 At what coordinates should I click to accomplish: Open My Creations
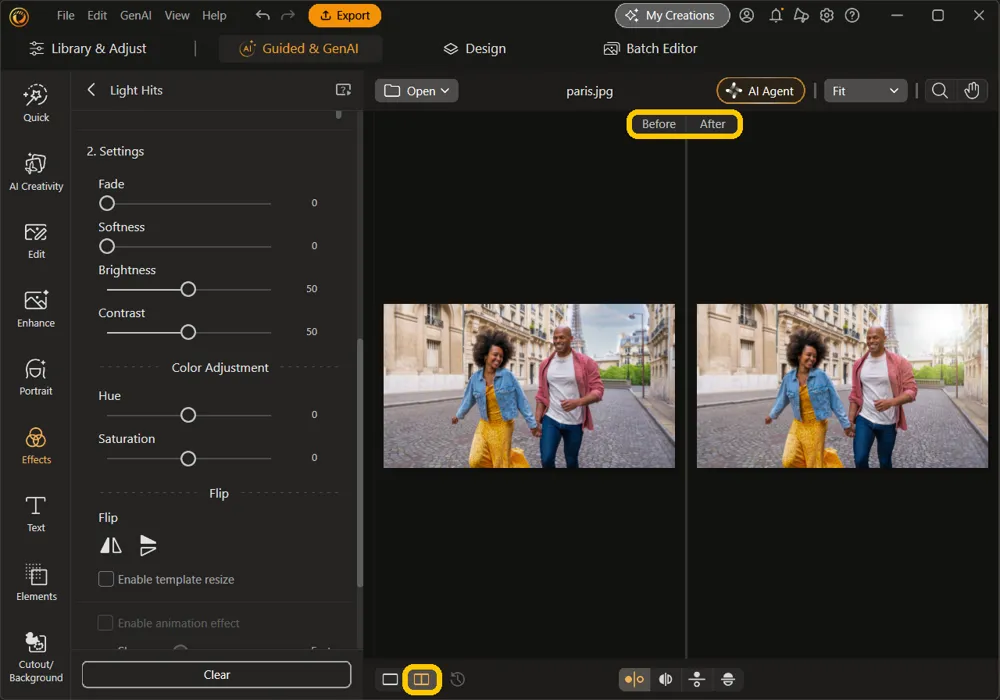click(672, 15)
